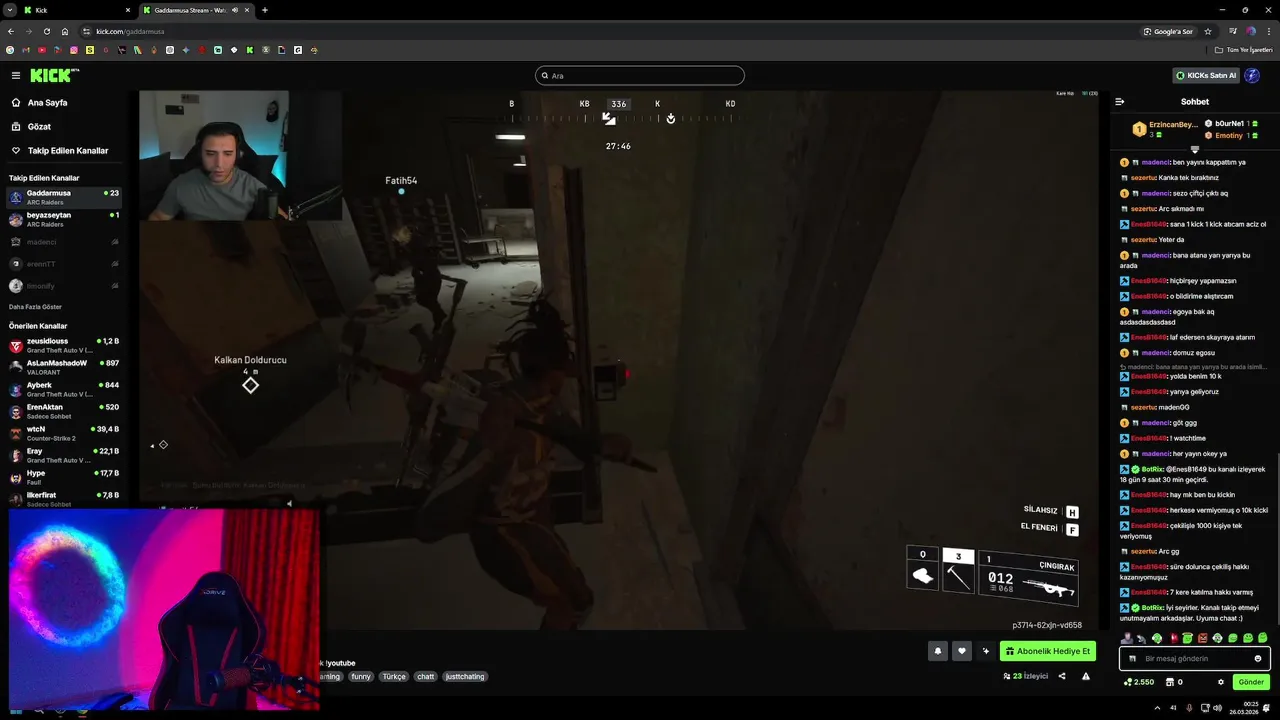The width and height of the screenshot is (1280, 720).
Task: Reload the current page
Action: (46, 31)
